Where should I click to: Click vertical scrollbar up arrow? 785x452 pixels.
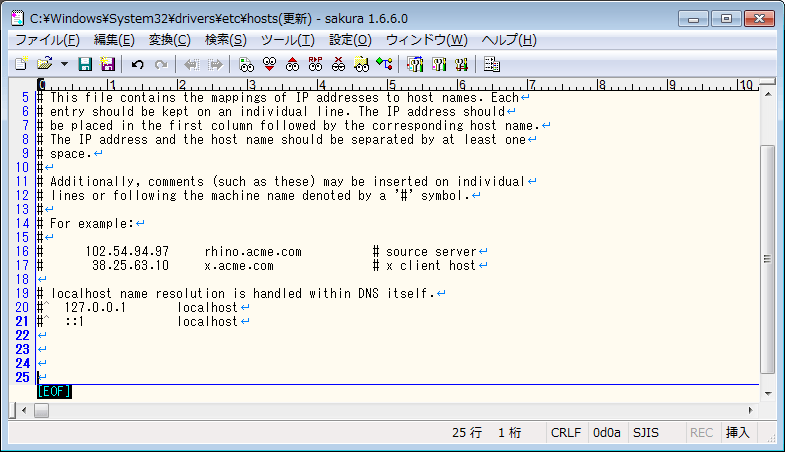pyautogui.click(x=768, y=94)
